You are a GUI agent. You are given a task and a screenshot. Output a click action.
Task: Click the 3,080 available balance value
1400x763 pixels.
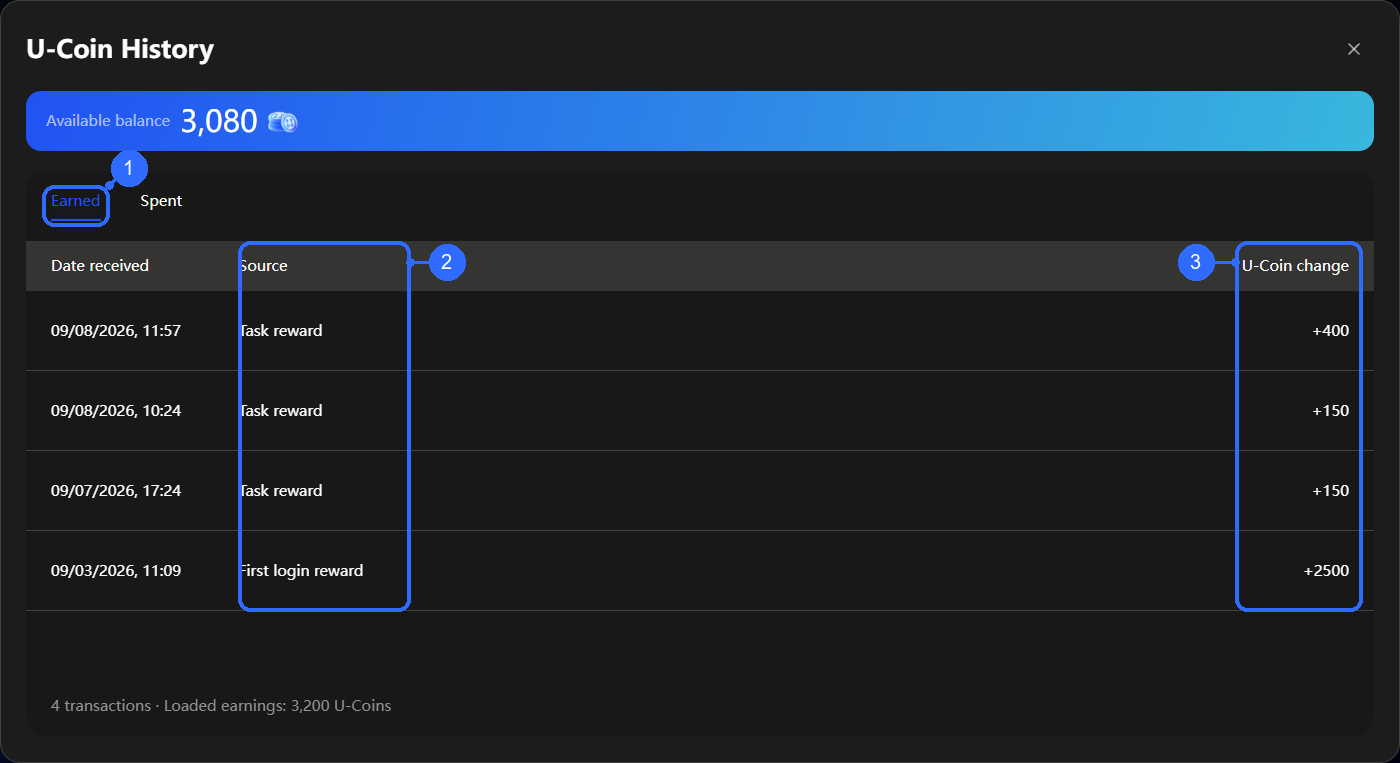[219, 122]
